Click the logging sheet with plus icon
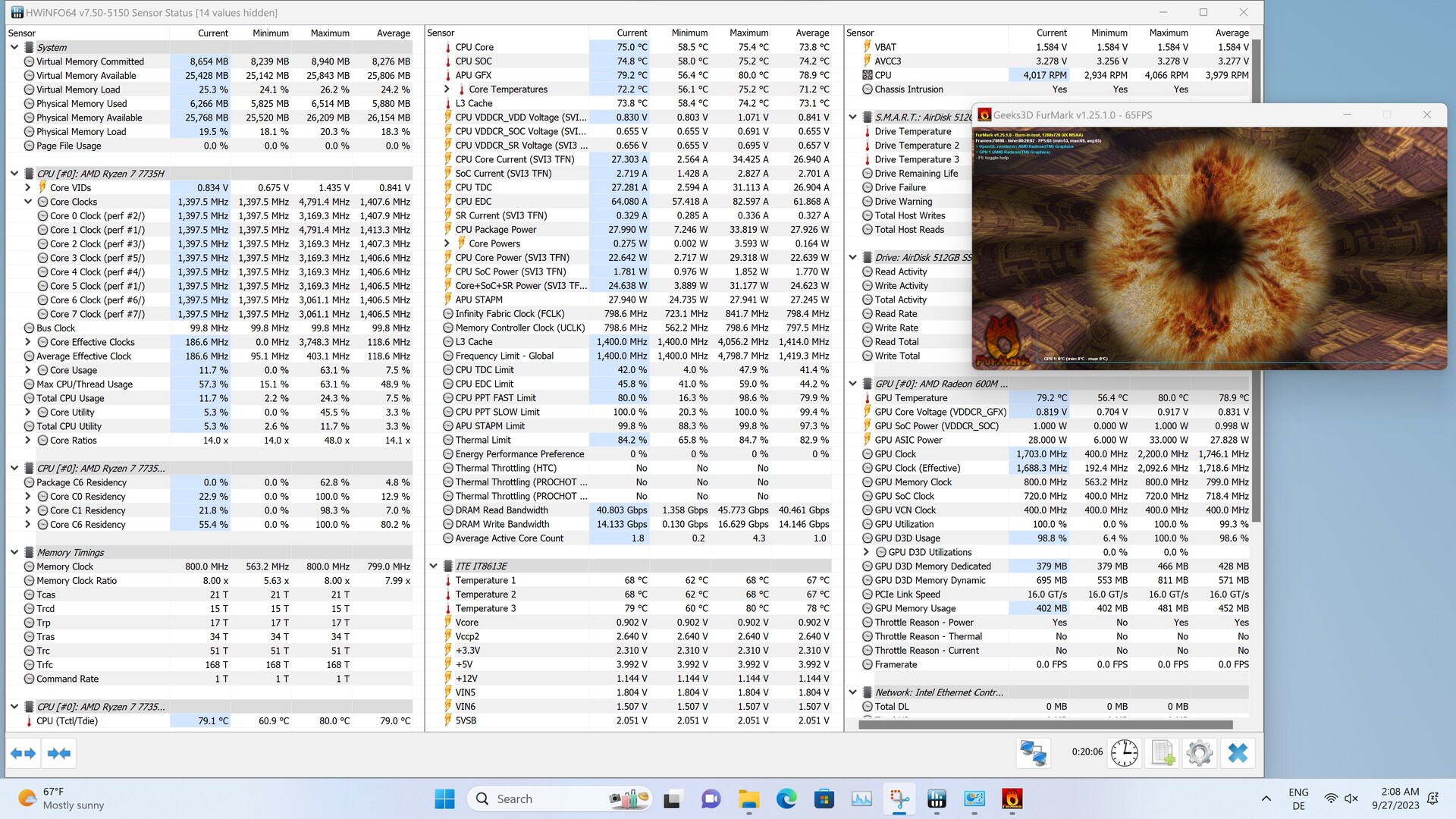The width and height of the screenshot is (1456, 819). coord(1162,752)
